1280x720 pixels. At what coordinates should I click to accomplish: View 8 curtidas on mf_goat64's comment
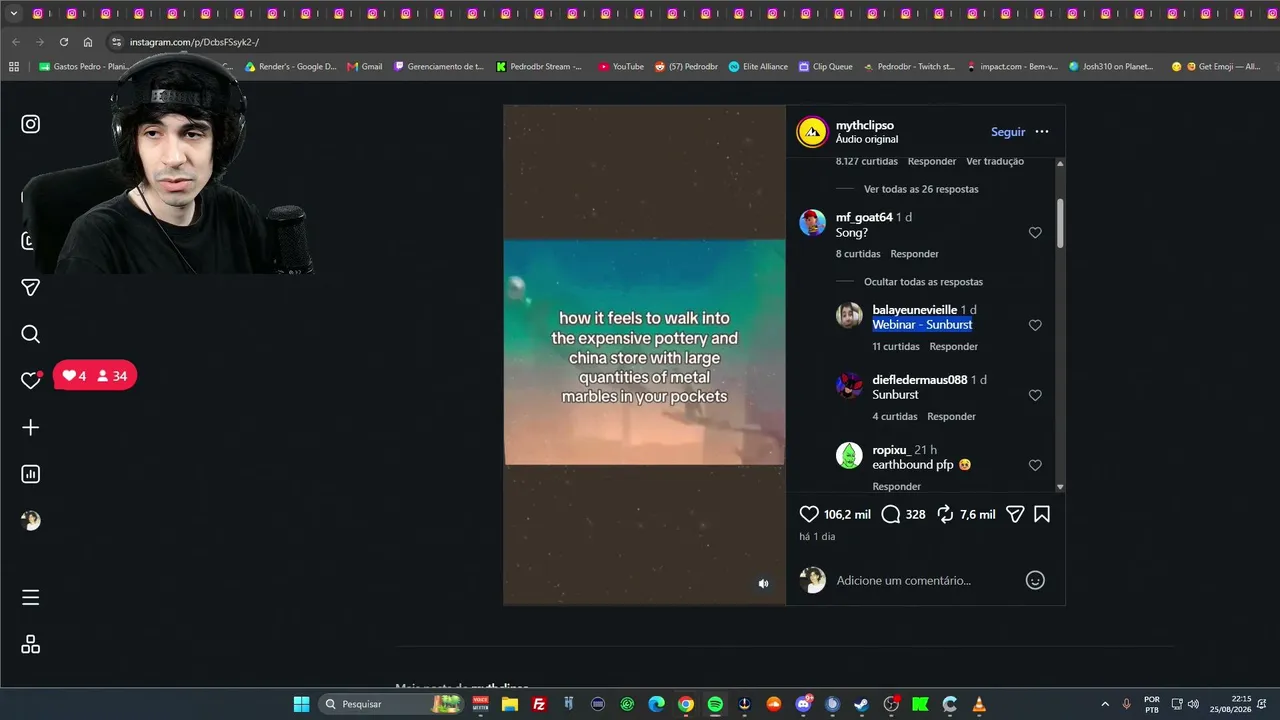click(858, 254)
